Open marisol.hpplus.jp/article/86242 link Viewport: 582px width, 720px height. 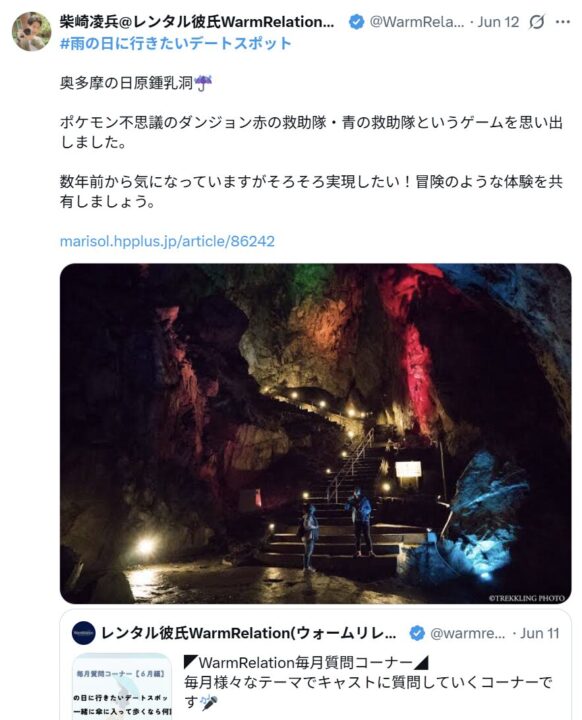pos(167,241)
